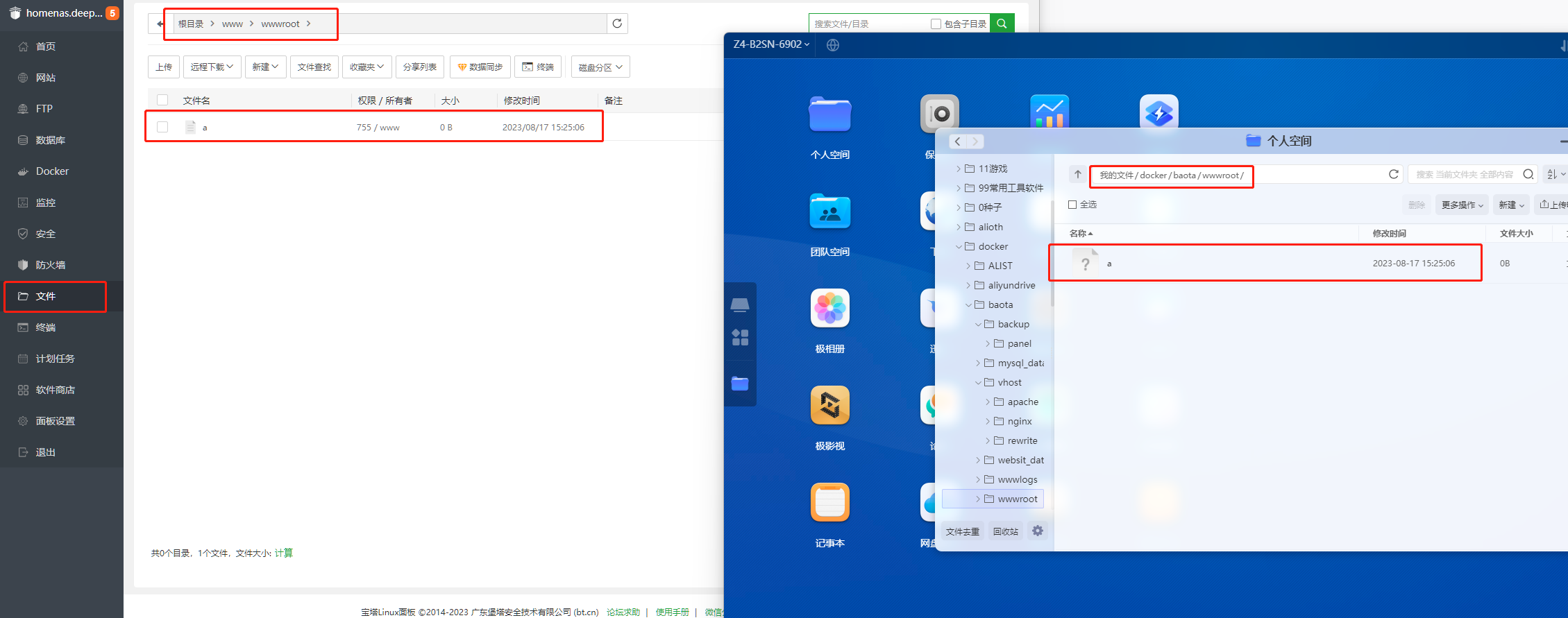Viewport: 1568px width, 618px height.
Task: Click 计算 link for file size
Action: (x=284, y=553)
